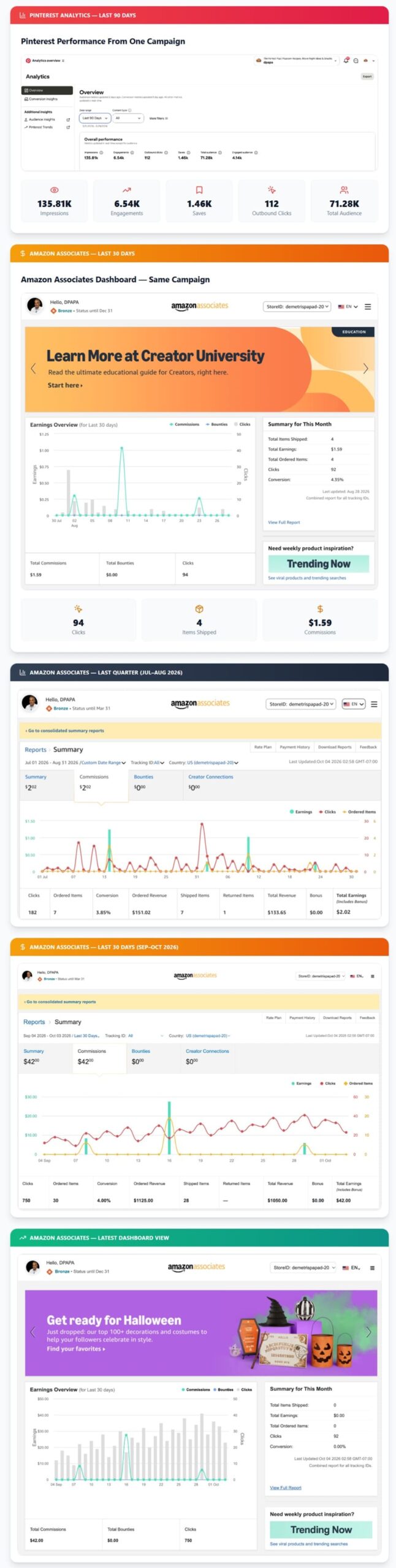Toggle Bounties legend in Halloween dashboard chart
This screenshot has height=1568, width=396.
tap(223, 1390)
